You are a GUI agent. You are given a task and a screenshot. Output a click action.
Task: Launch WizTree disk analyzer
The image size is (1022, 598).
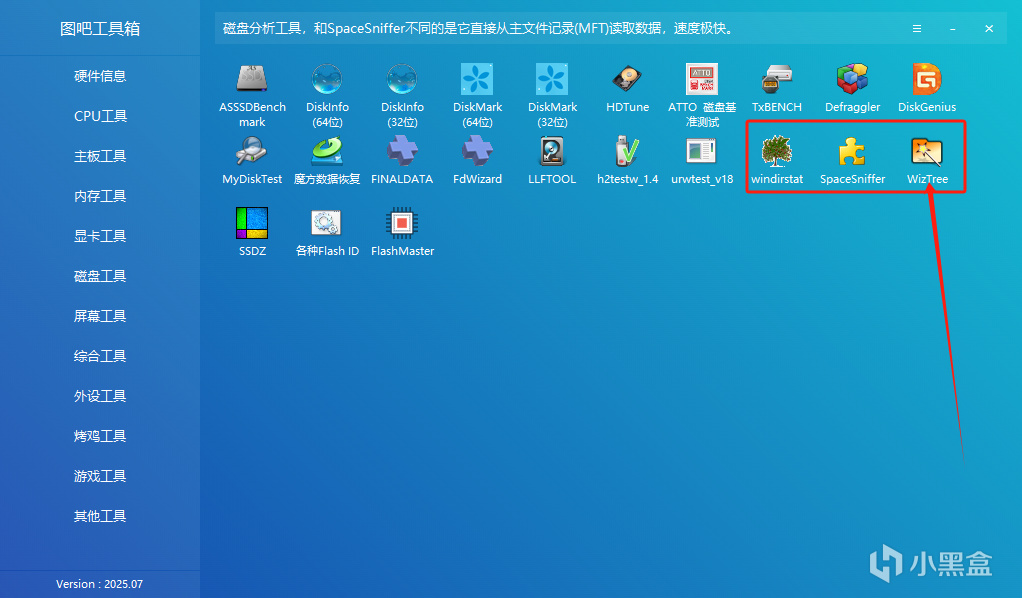(x=927, y=160)
